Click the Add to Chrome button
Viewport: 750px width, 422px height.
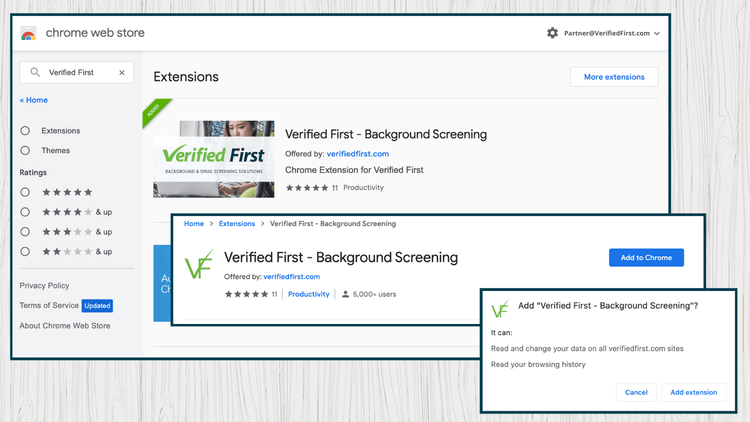click(646, 257)
